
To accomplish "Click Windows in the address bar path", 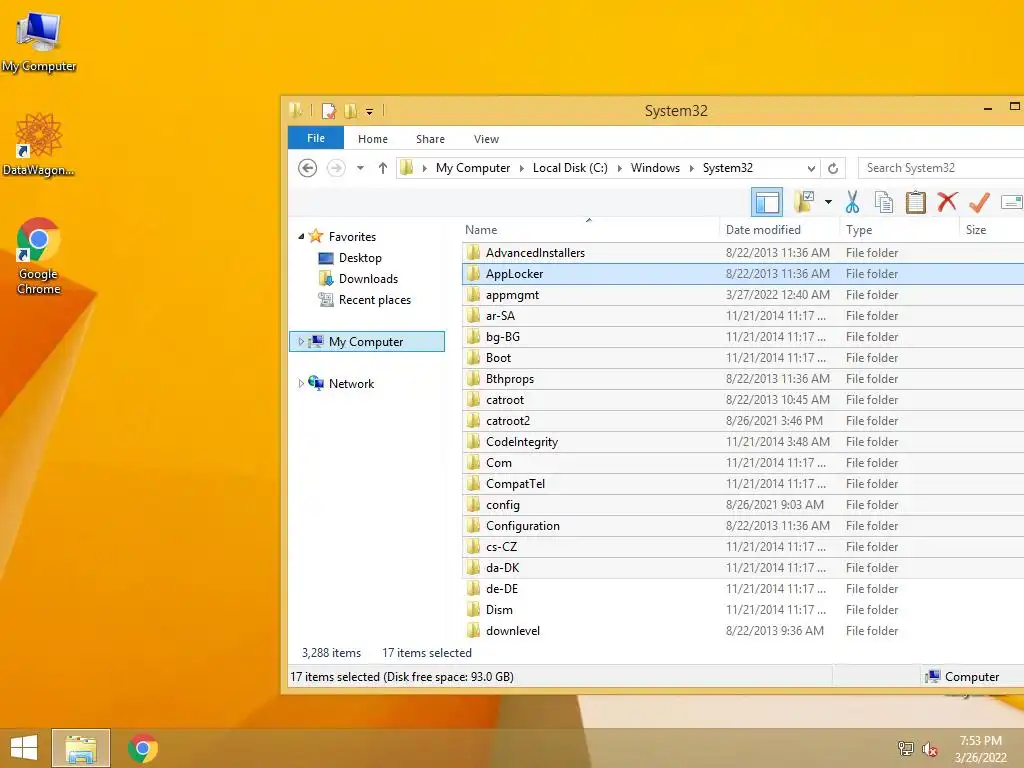I will [x=655, y=168].
